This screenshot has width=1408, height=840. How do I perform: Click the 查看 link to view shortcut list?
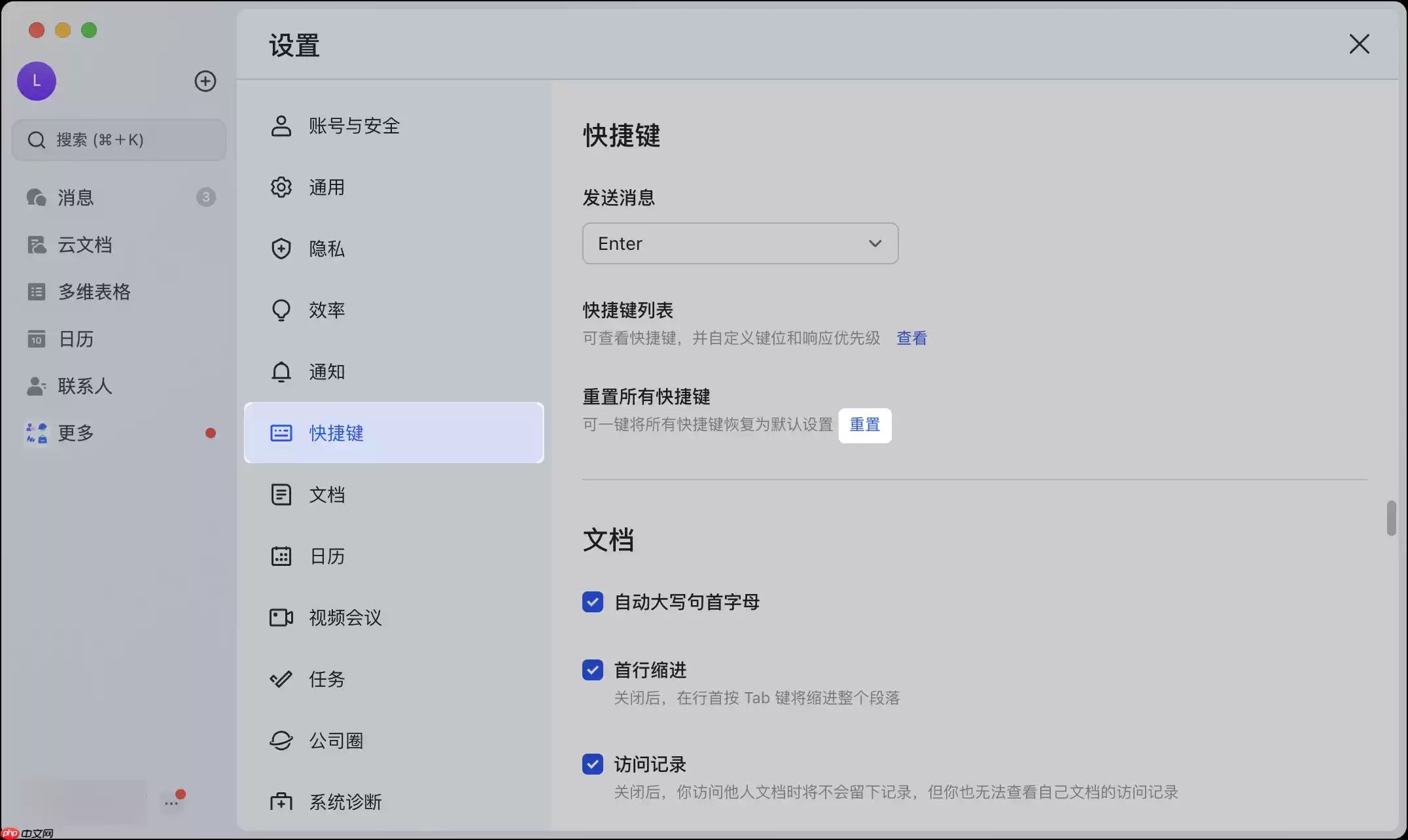911,338
